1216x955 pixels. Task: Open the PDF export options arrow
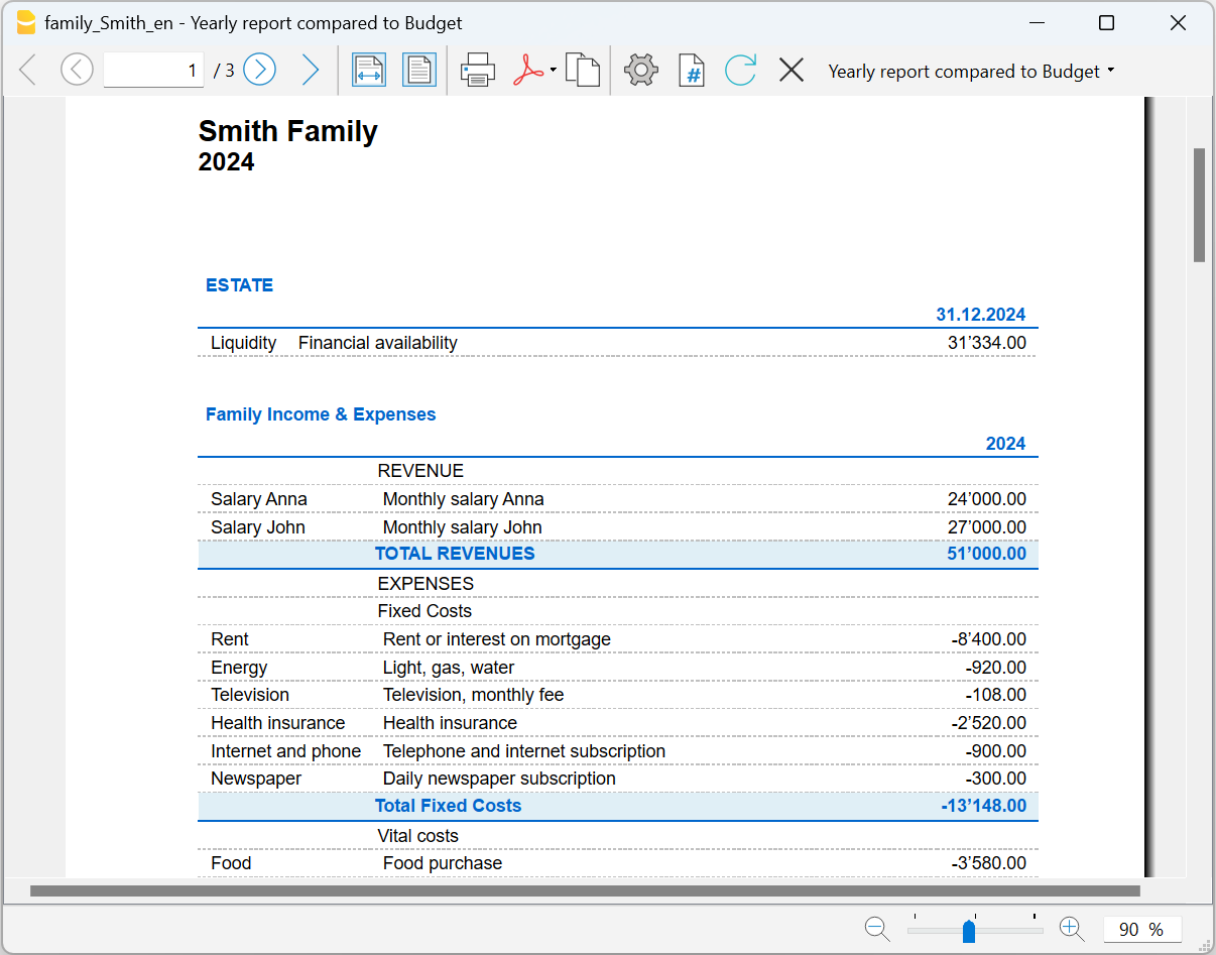coord(552,70)
